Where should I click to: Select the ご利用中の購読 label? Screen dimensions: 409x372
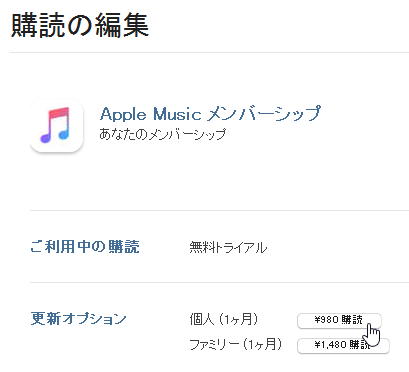[x=85, y=247]
